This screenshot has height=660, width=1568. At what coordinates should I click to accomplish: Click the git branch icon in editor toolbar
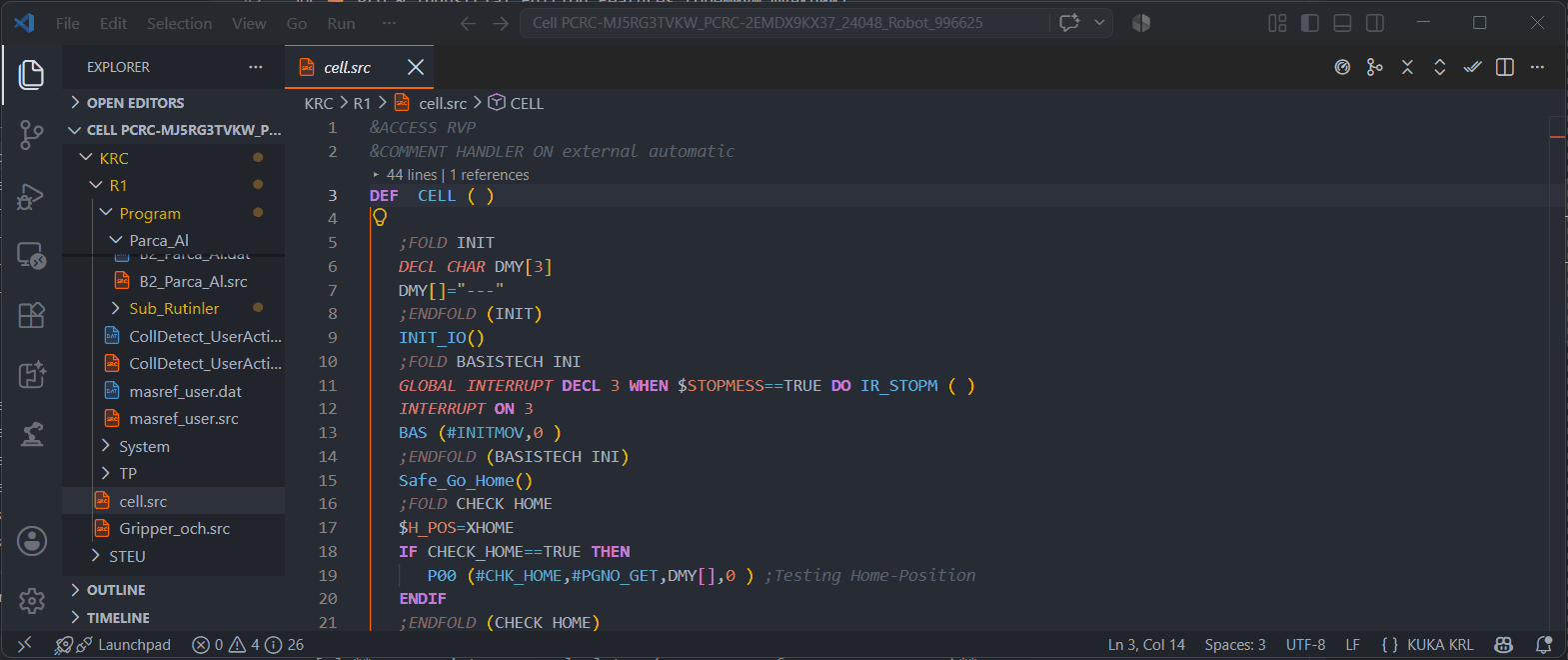(1375, 67)
